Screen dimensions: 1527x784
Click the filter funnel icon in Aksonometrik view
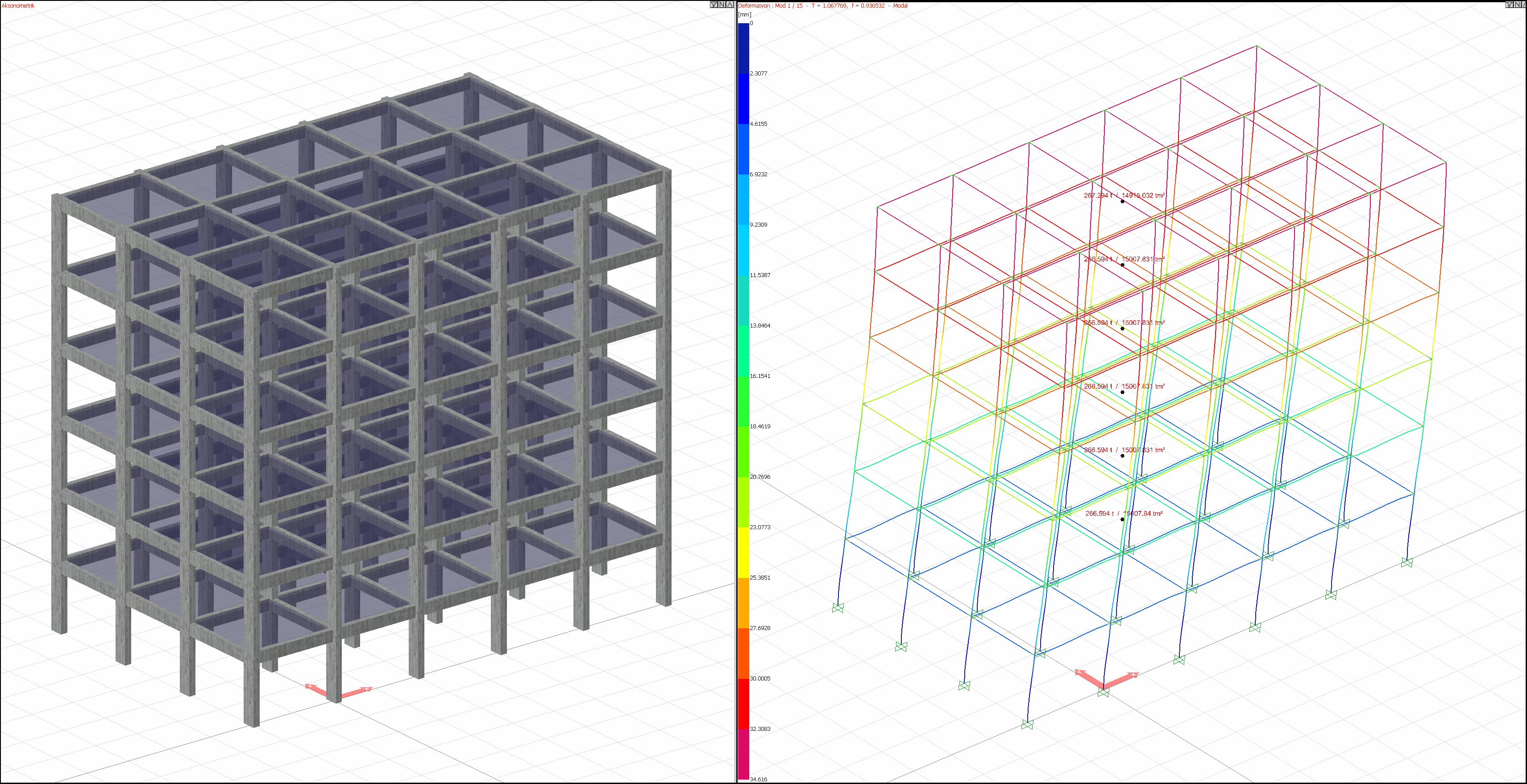(714, 5)
